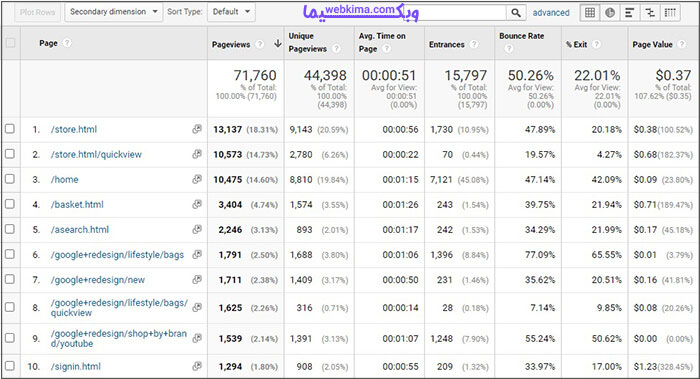Open /google+redesign/lifestyle/bags external link icon
Image resolution: width=700 pixels, height=379 pixels.
pyautogui.click(x=197, y=254)
